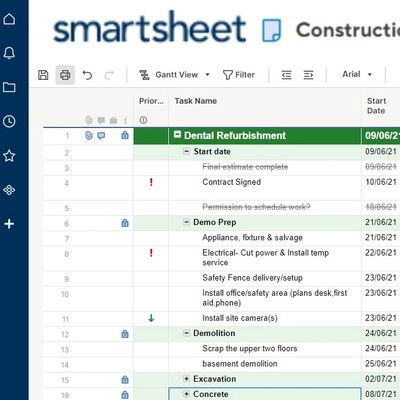Collapse the Dental Refurbishment row
Image resolution: width=400 pixels, height=400 pixels.
tap(177, 135)
